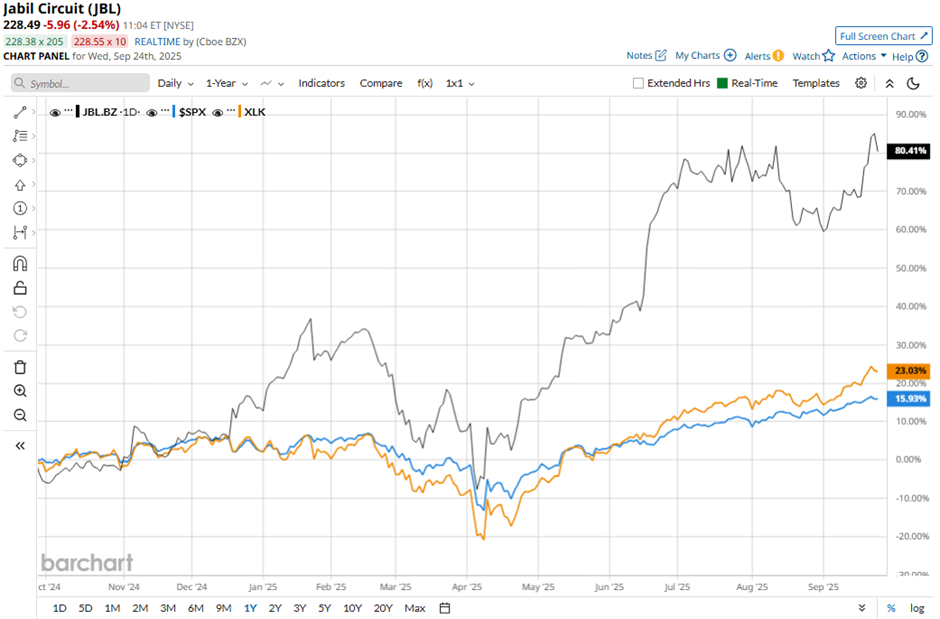Select the arrow marker tool
Viewport: 940px width, 619px height.
pyautogui.click(x=20, y=185)
